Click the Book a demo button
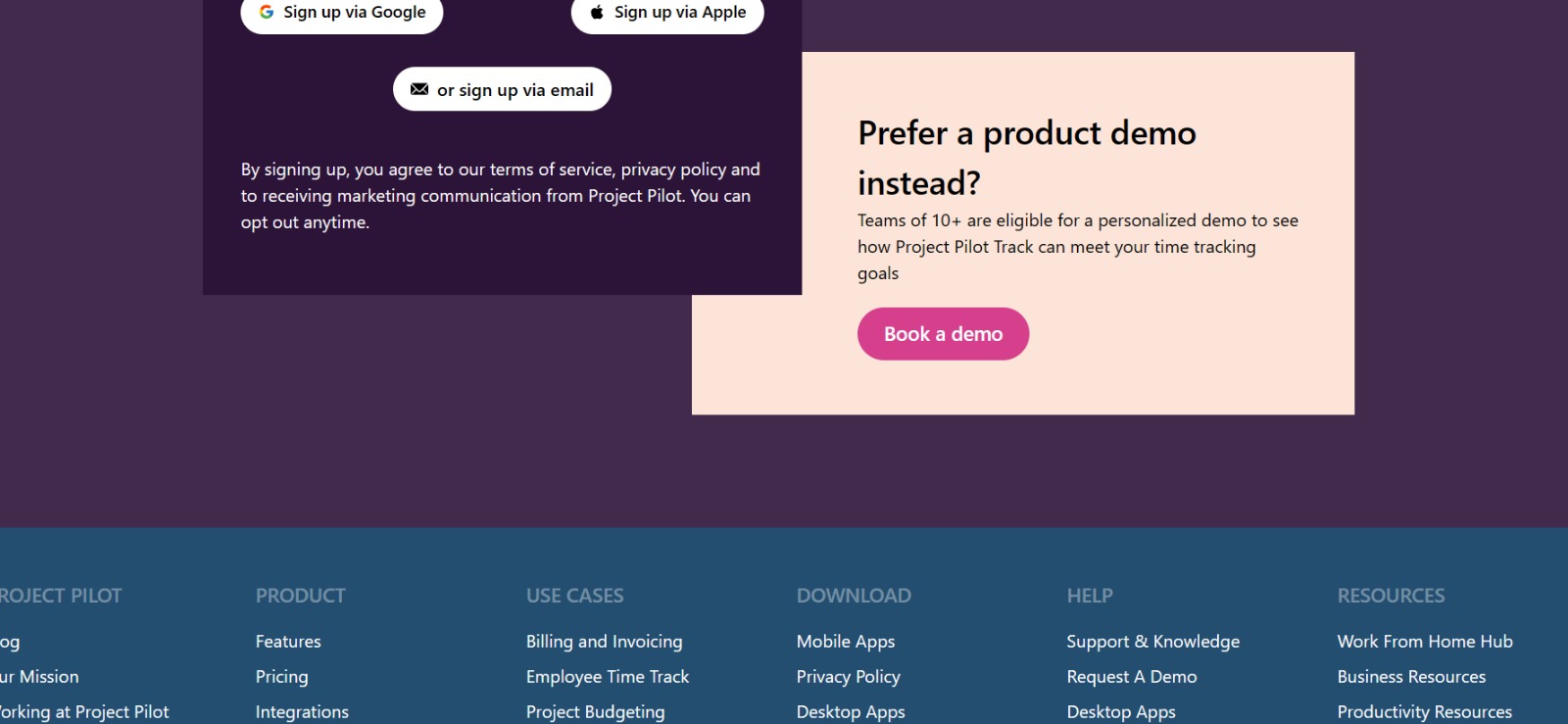The height and width of the screenshot is (724, 1568). click(x=942, y=333)
